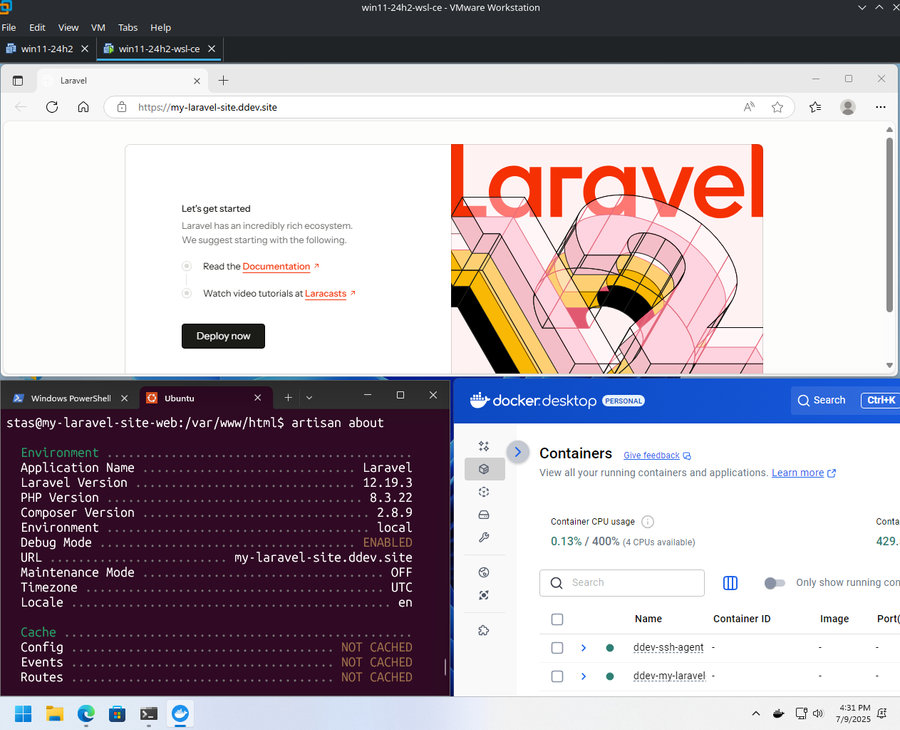Expand the ddev-ssh-agent container row
The width and height of the screenshot is (900, 730).
583,647
